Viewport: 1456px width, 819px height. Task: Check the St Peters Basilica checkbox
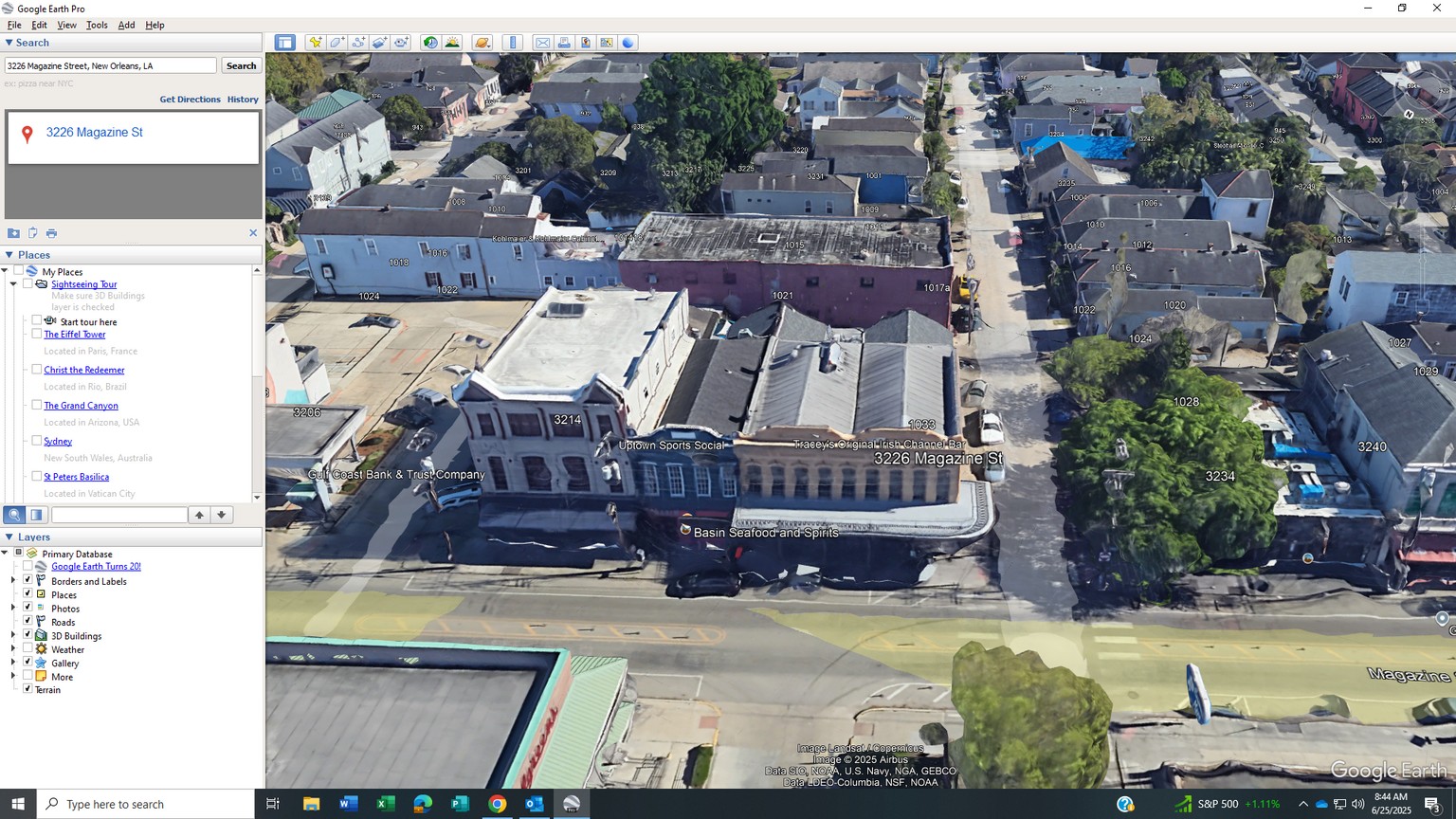[37, 476]
